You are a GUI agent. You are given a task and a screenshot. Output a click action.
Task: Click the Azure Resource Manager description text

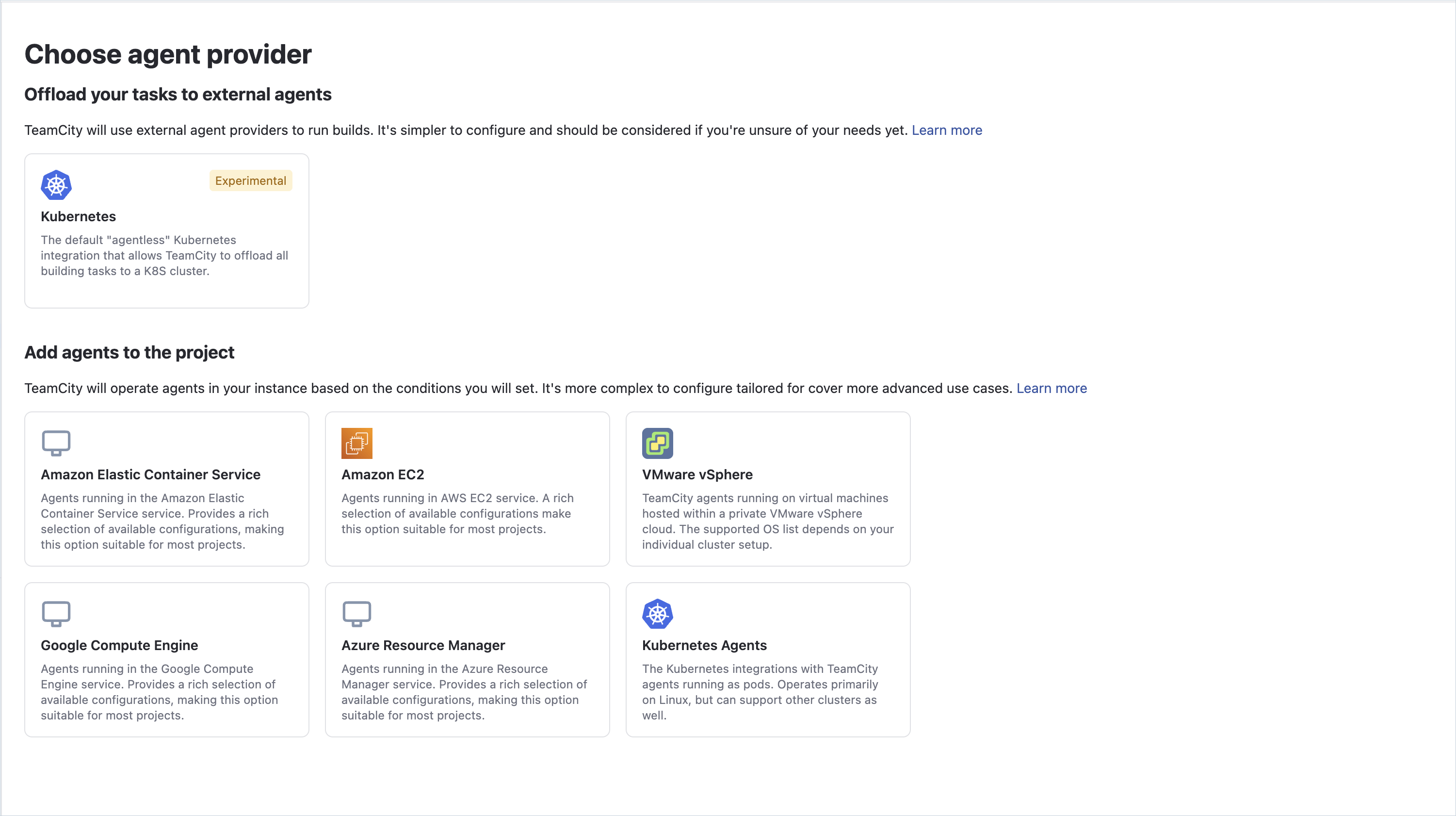pos(464,692)
